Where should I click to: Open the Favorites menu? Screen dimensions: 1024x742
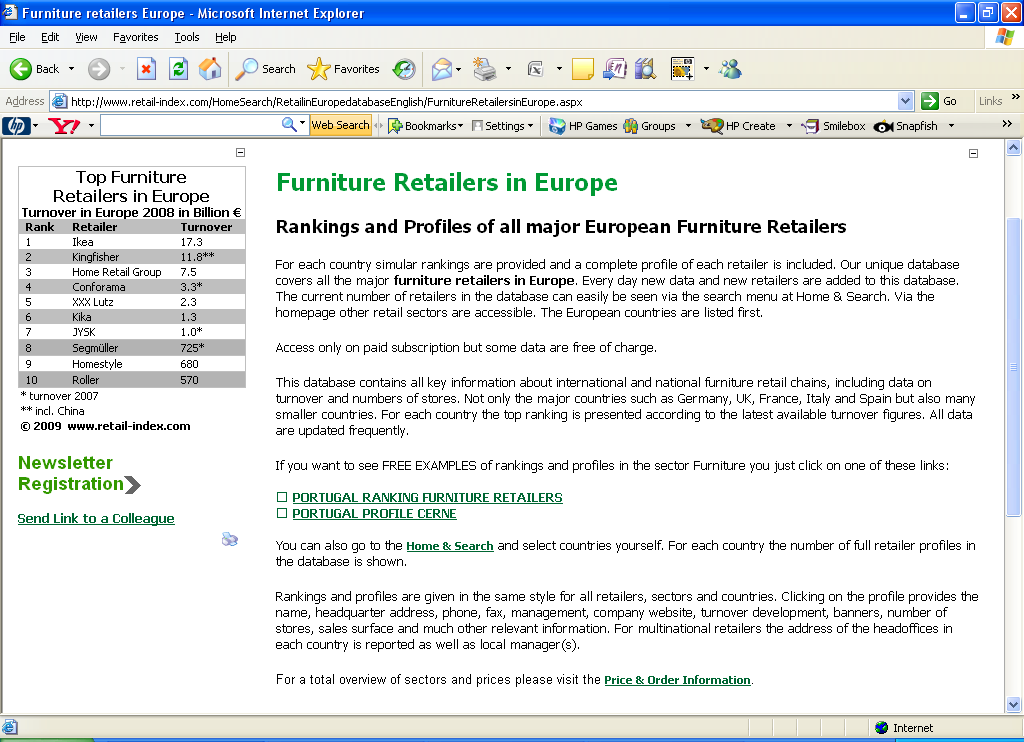coord(135,37)
